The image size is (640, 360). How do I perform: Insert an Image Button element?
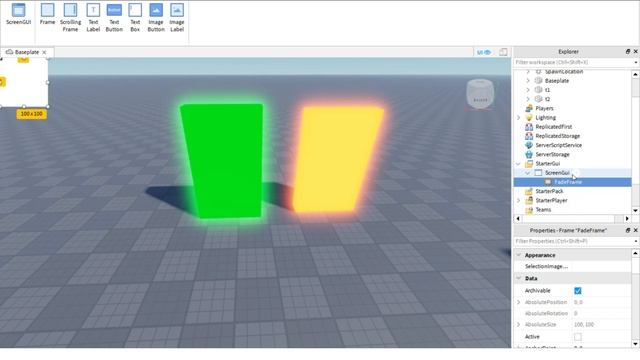click(x=156, y=18)
